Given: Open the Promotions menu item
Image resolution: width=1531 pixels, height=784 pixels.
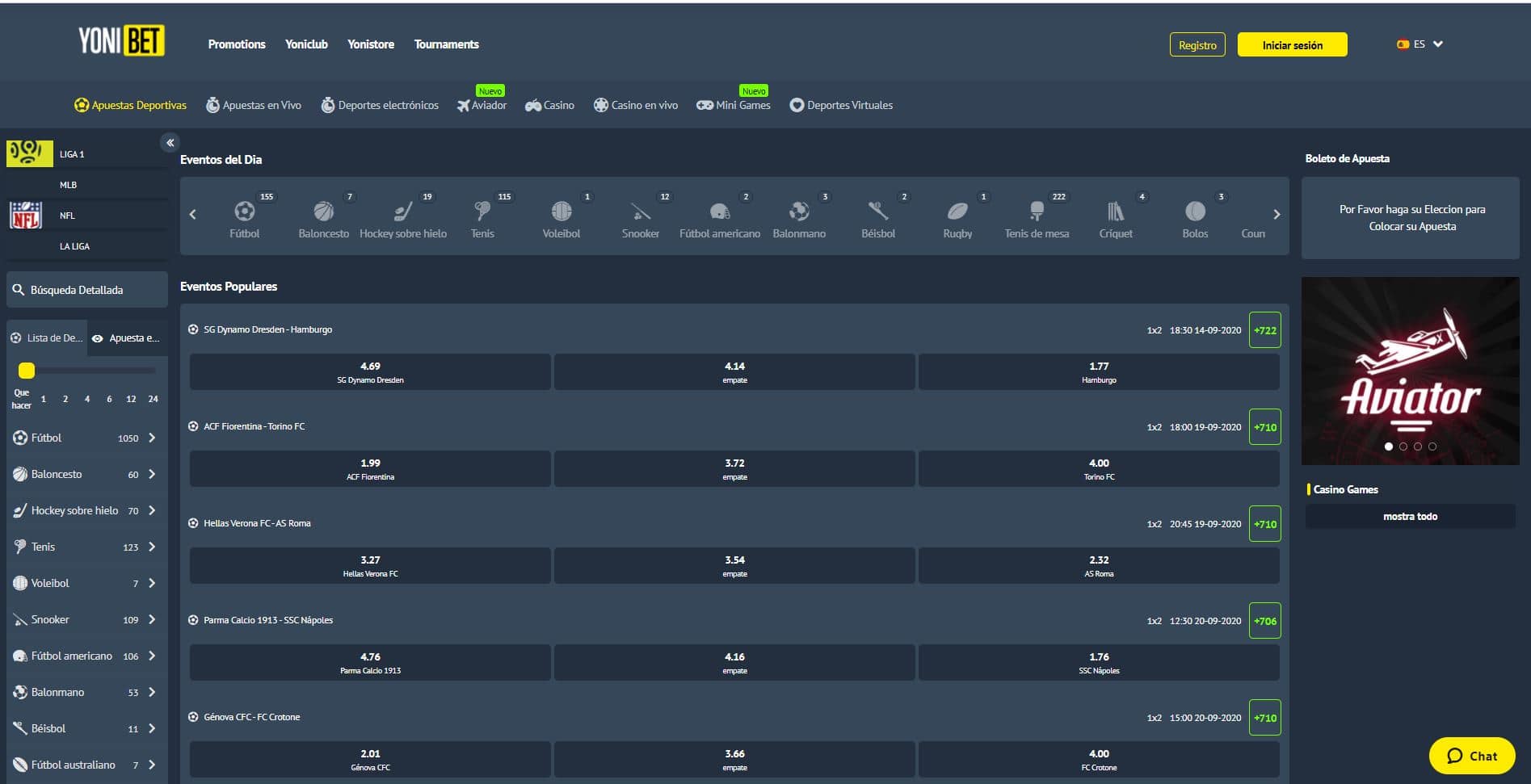Looking at the screenshot, I should coord(237,44).
